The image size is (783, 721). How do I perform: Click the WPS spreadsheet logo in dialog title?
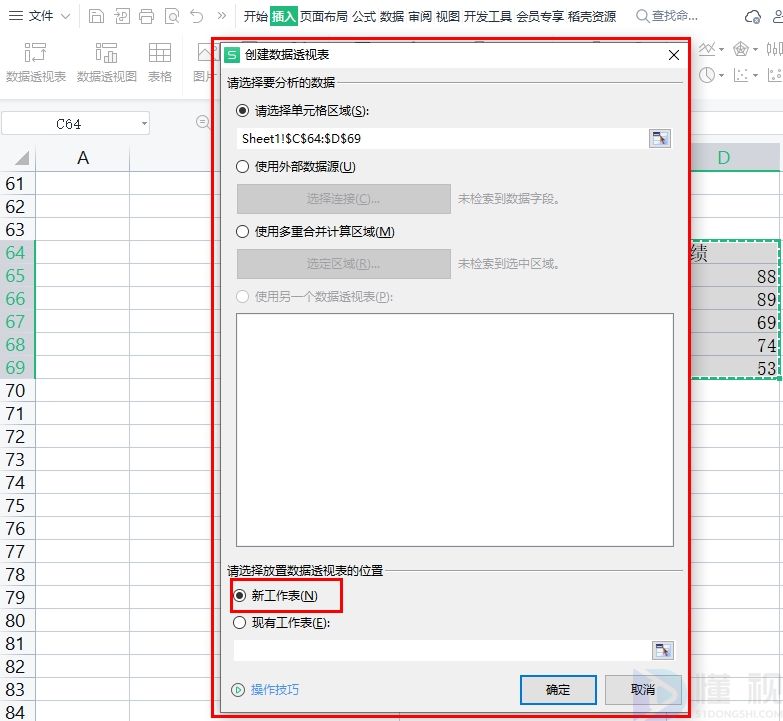pos(232,54)
